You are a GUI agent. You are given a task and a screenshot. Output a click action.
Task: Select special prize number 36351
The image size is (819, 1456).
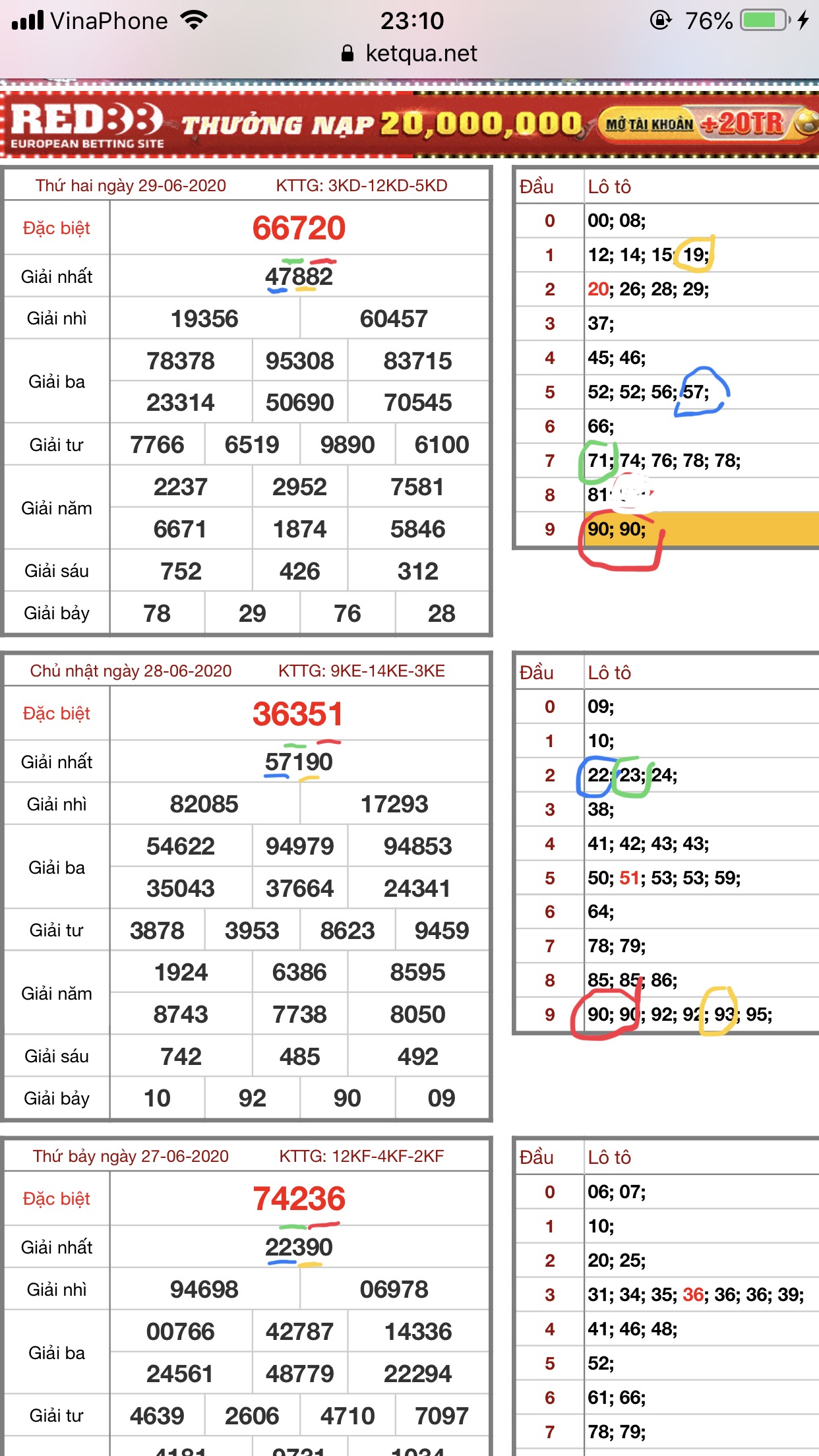click(x=299, y=714)
